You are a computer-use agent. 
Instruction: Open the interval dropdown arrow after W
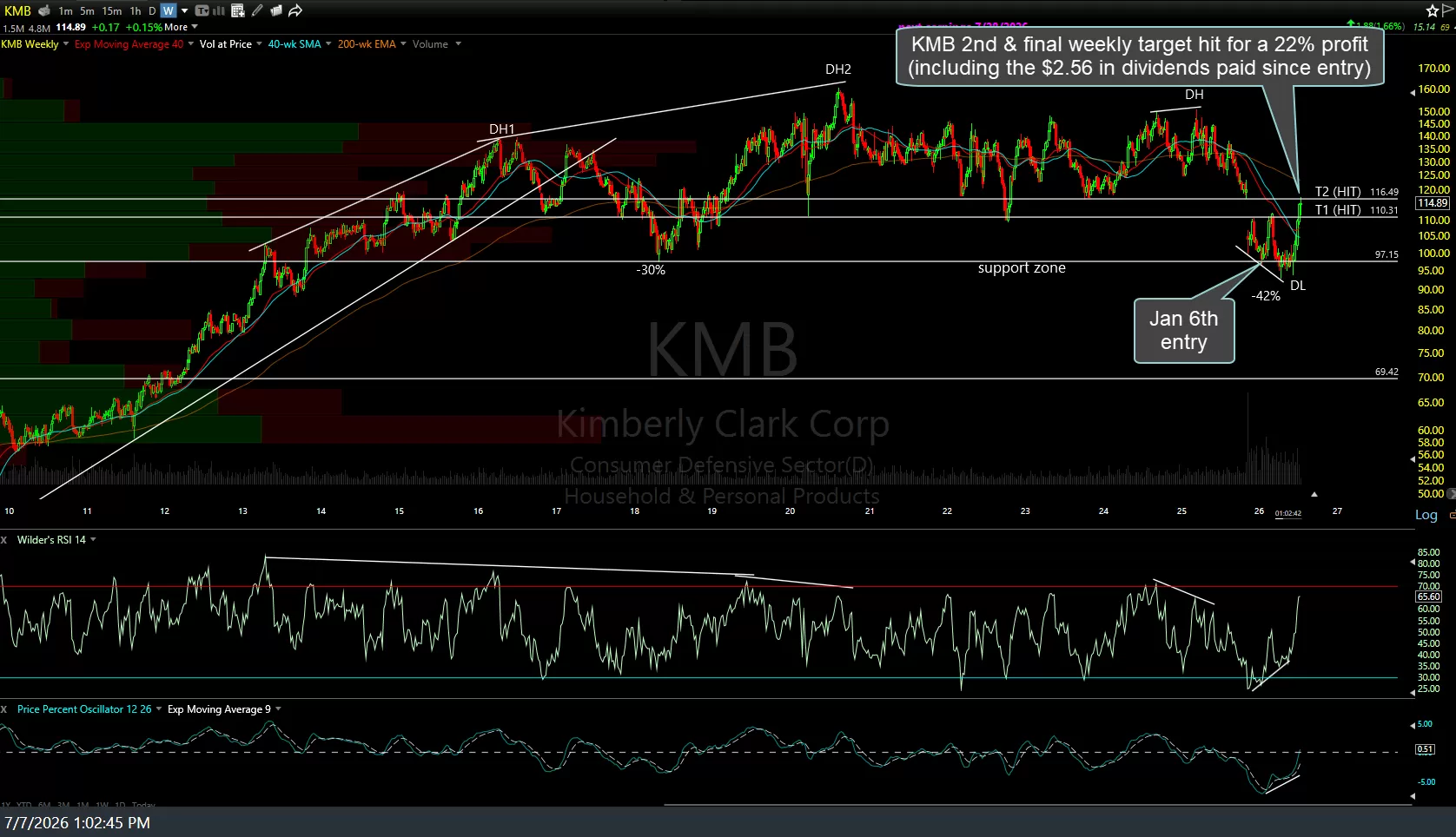pos(184,11)
